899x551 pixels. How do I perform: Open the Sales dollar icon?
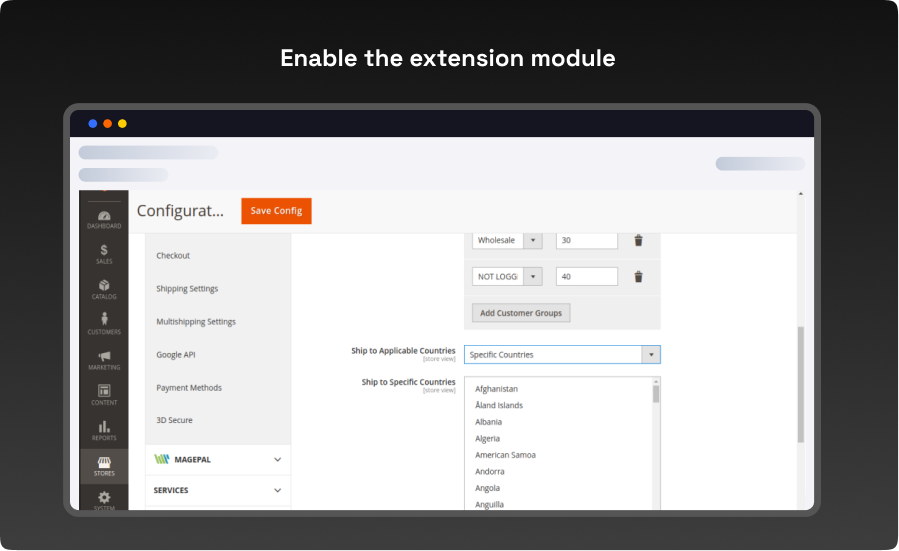click(x=104, y=252)
